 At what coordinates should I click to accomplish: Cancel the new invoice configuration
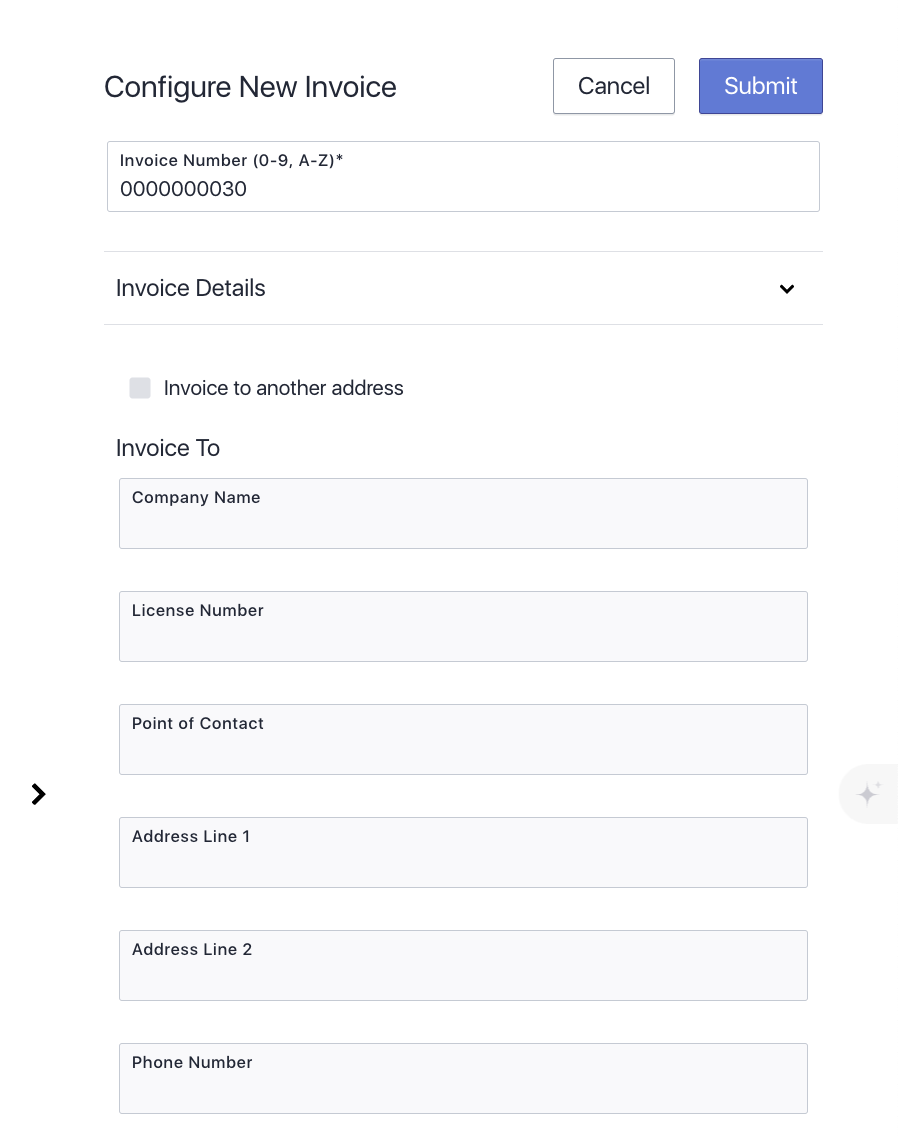point(613,86)
